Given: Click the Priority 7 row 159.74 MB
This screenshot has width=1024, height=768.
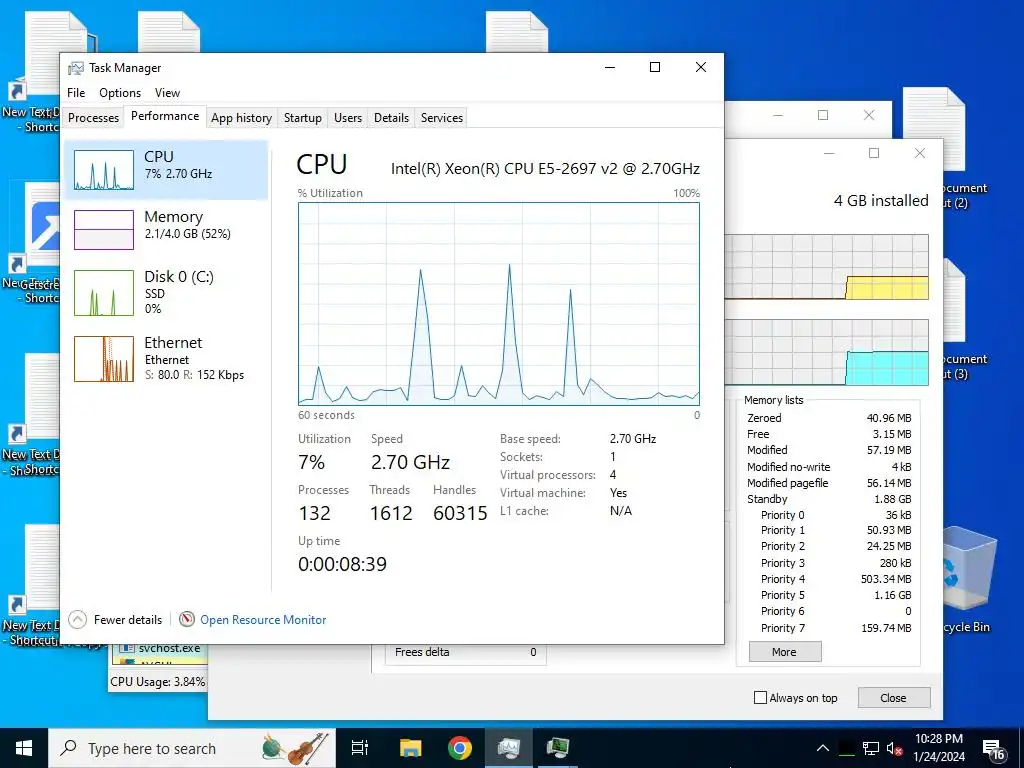Looking at the screenshot, I should 836,628.
